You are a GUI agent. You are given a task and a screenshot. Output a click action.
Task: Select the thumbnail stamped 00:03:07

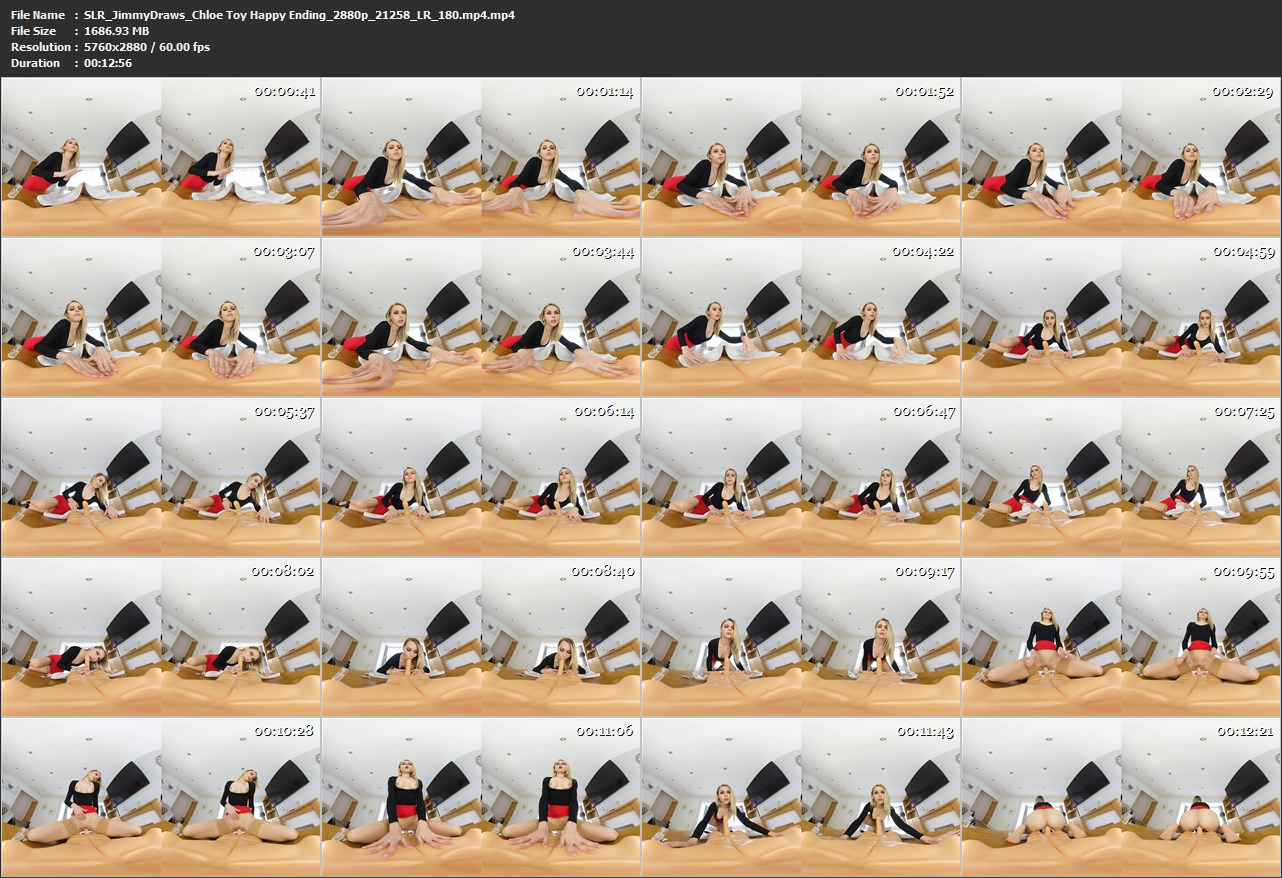[x=161, y=317]
